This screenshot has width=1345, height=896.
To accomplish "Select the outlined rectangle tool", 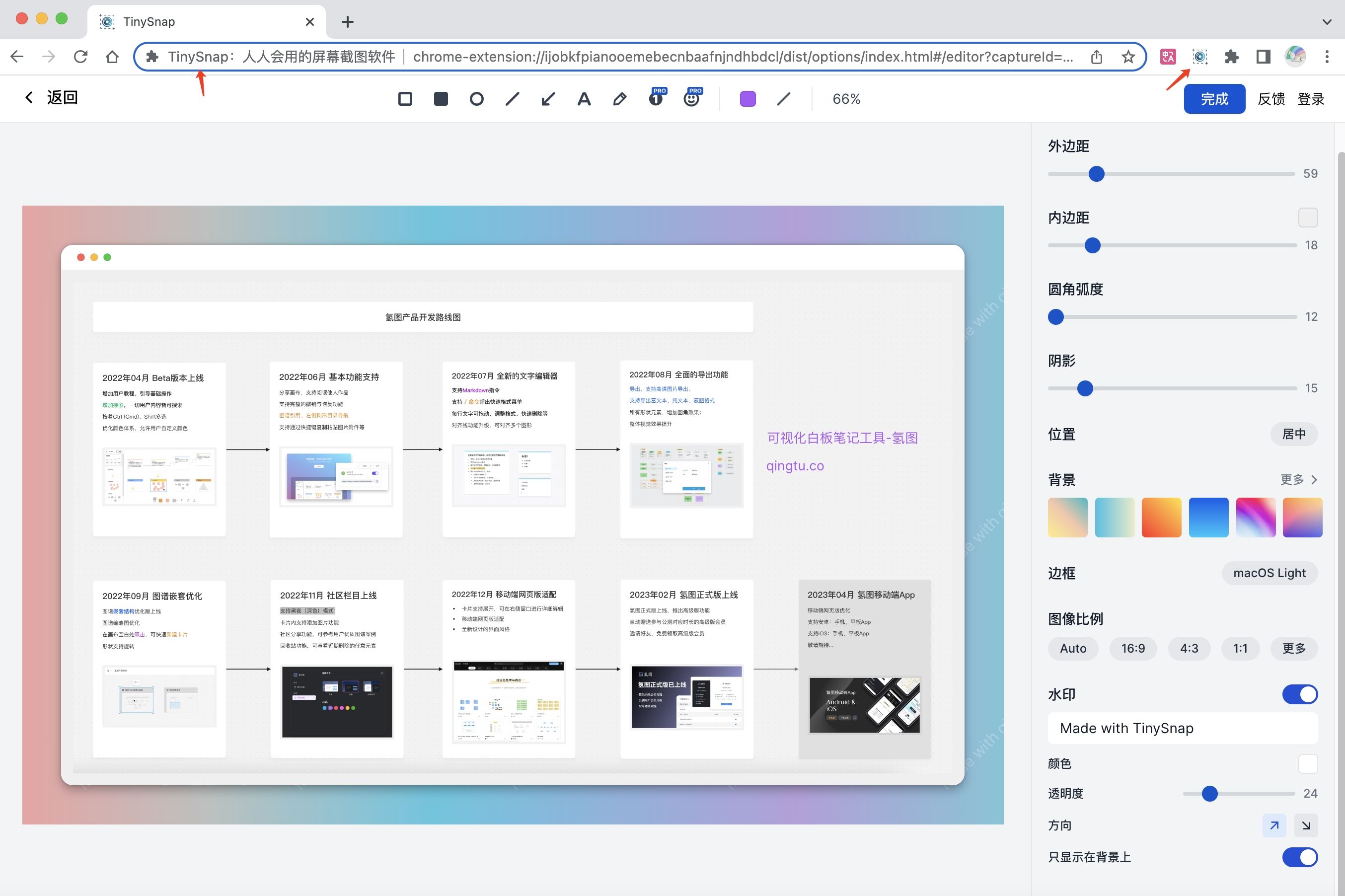I will (x=405, y=99).
